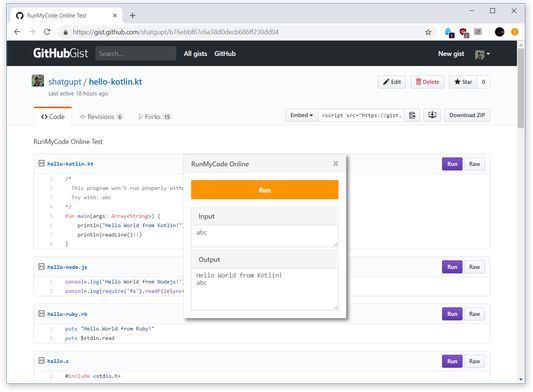
Task: Delete this gist
Action: (x=427, y=82)
